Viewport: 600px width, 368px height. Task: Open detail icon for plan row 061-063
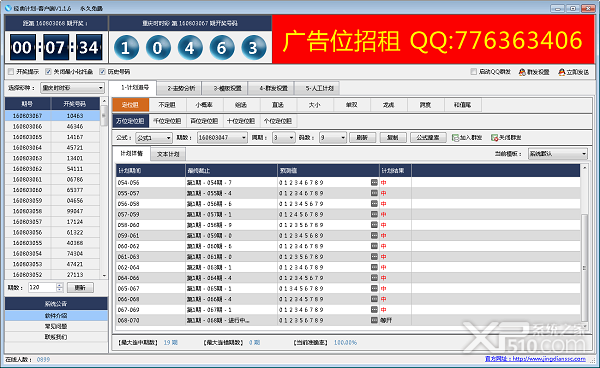pos(374,257)
